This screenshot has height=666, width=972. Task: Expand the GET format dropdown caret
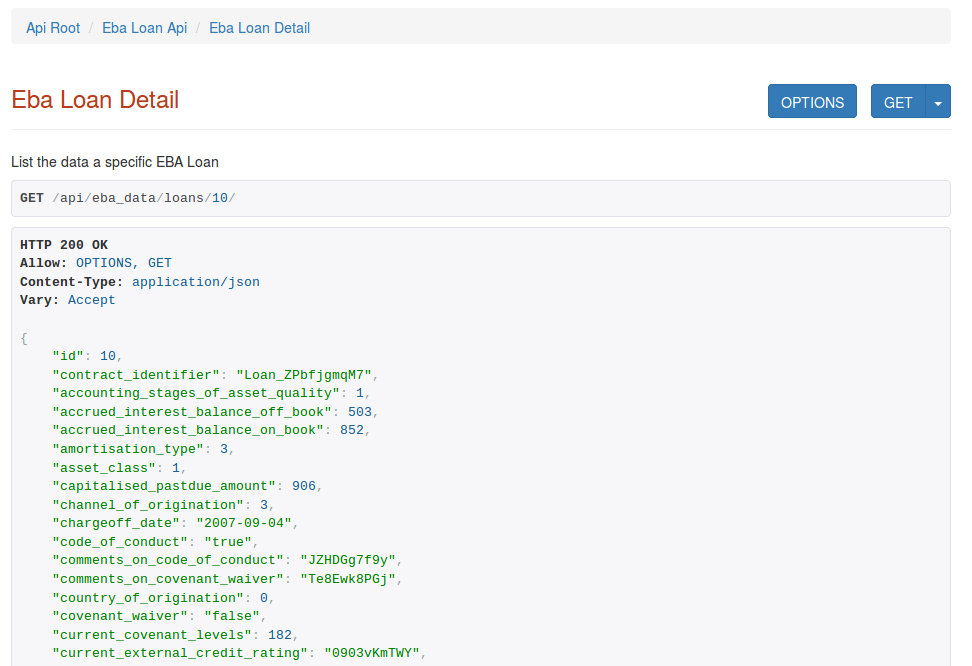point(938,102)
